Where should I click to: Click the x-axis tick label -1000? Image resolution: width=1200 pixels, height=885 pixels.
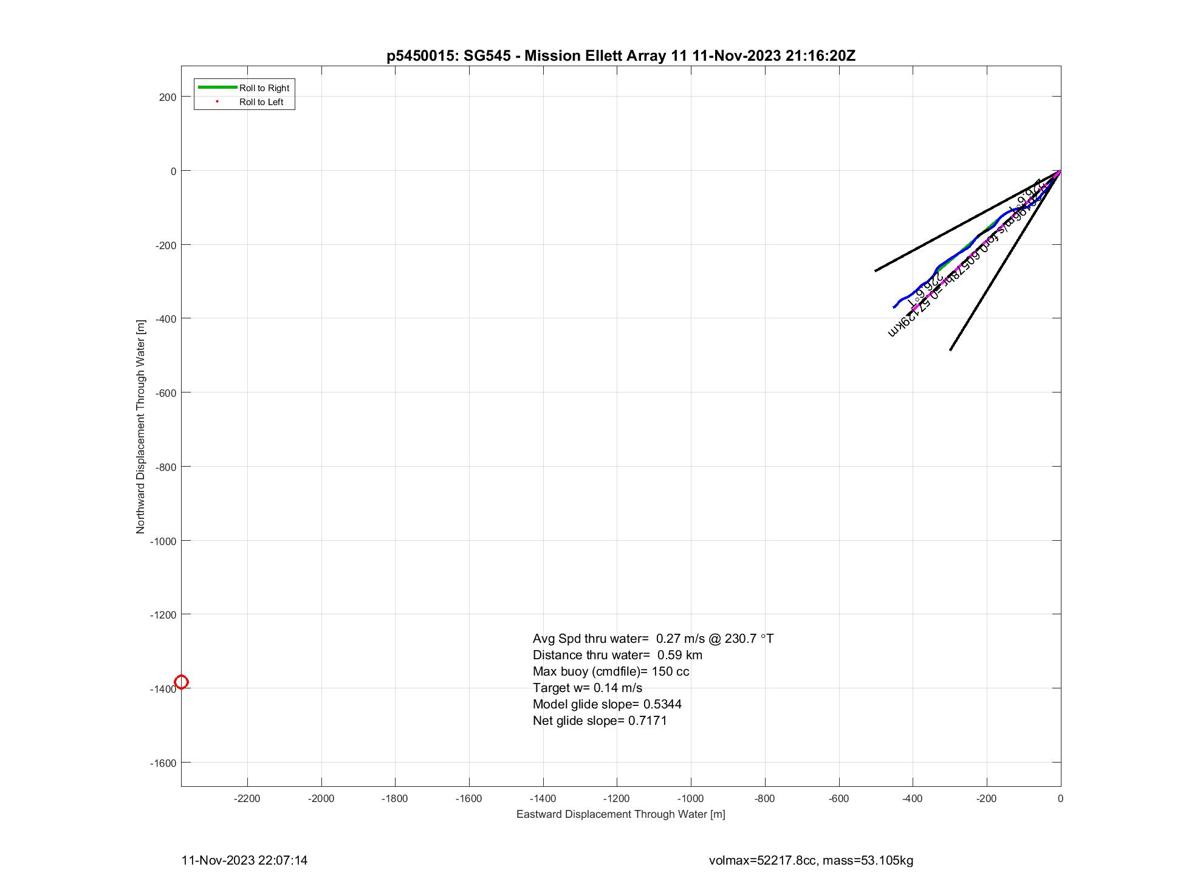pyautogui.click(x=691, y=799)
